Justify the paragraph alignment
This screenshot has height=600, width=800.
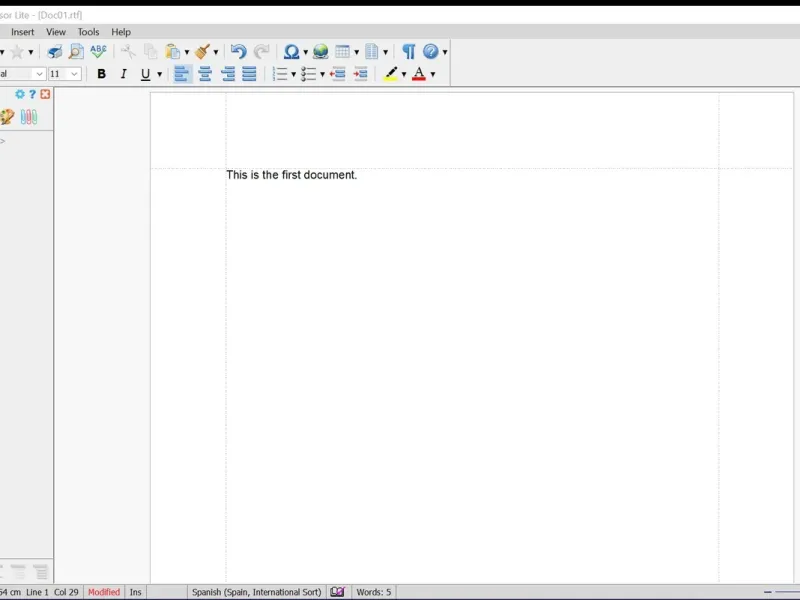point(249,74)
